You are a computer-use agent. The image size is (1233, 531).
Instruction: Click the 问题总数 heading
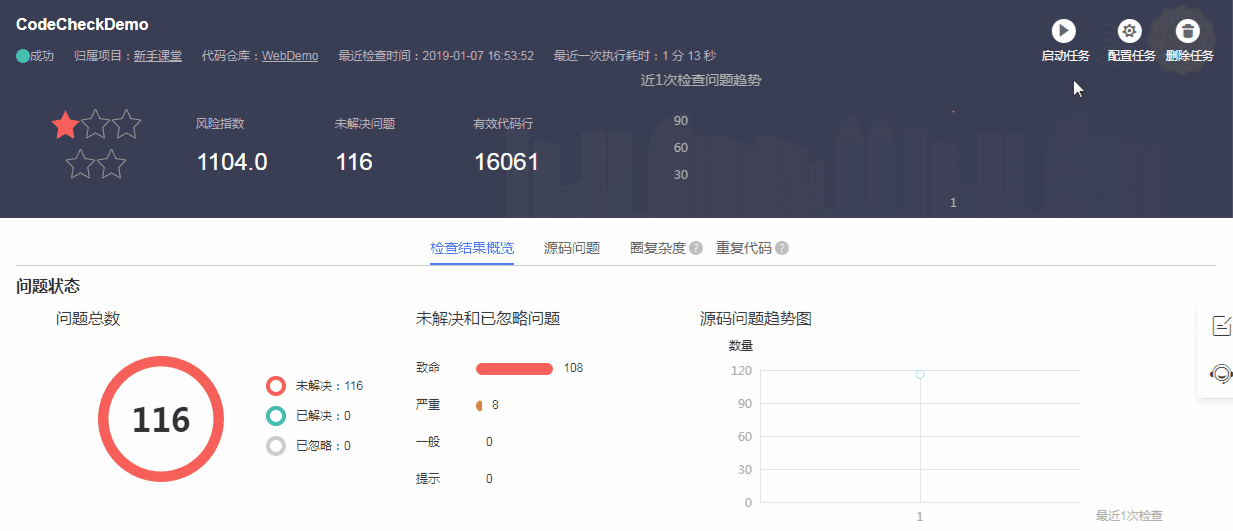click(x=88, y=319)
